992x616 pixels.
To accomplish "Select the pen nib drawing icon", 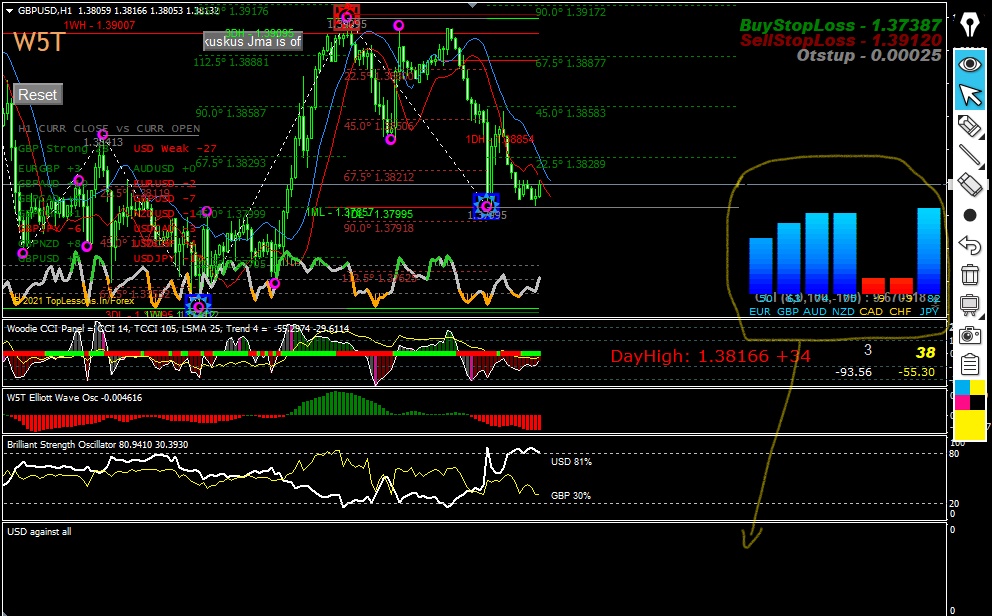I will [x=969, y=25].
